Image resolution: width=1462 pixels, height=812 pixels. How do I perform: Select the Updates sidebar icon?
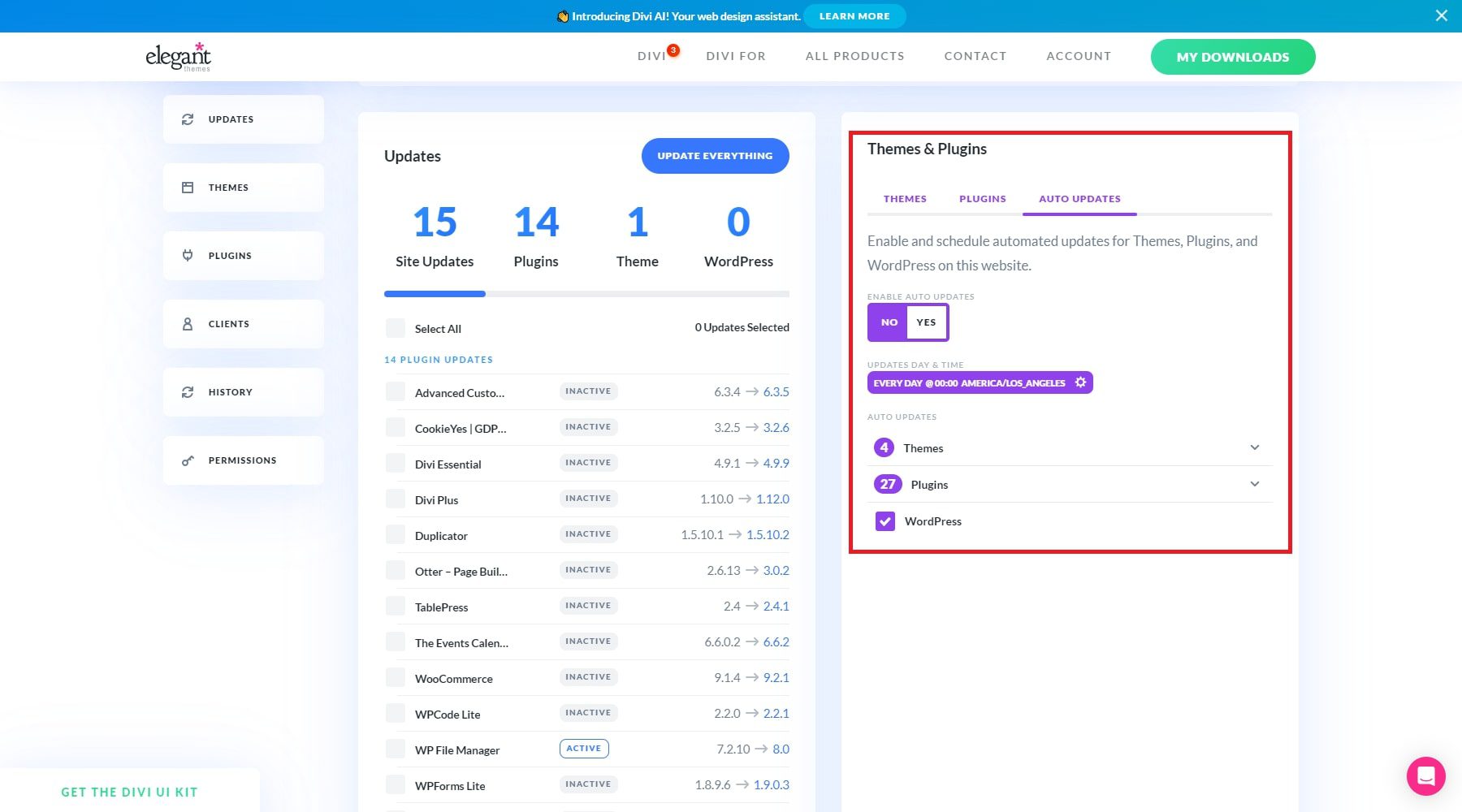click(188, 119)
